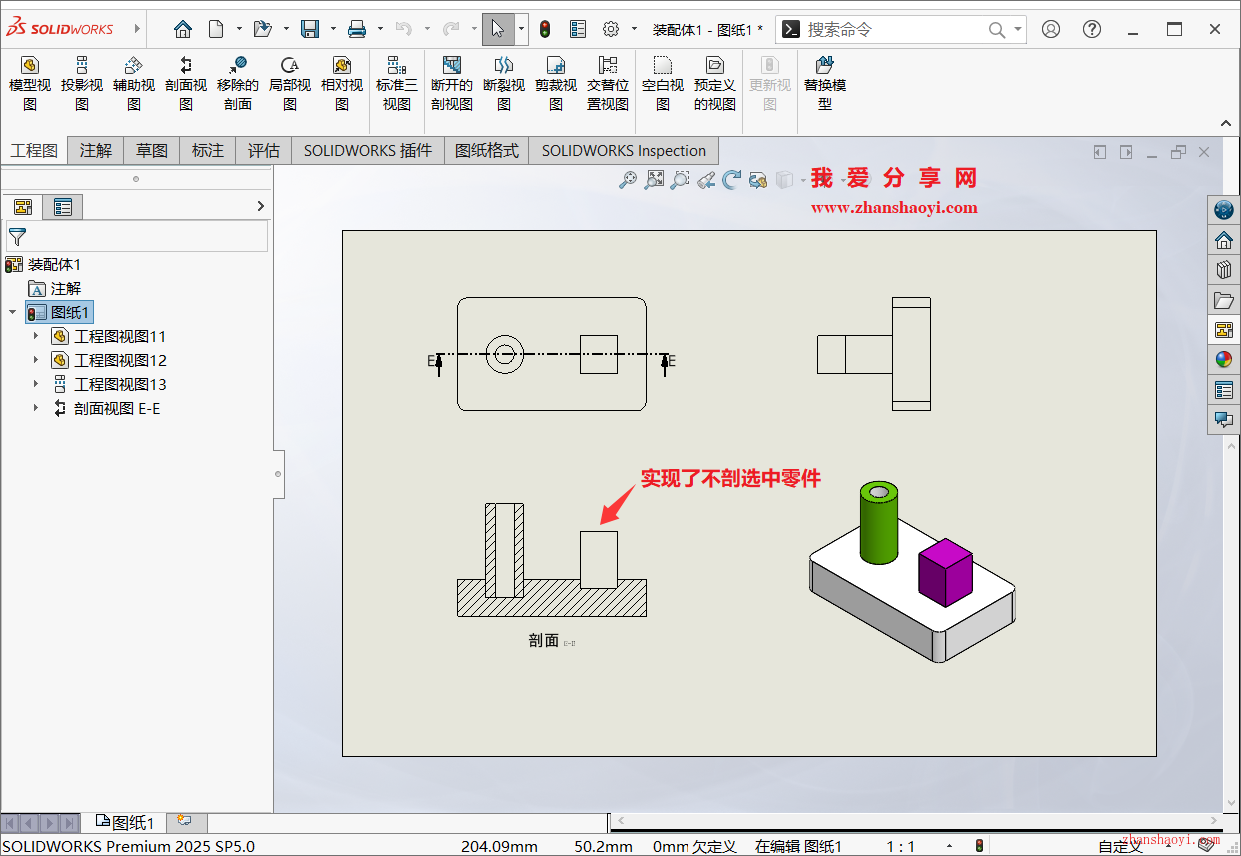This screenshot has height=856, width=1241.
Task: Switch to the 注解 ribbon tab
Action: pos(96,150)
